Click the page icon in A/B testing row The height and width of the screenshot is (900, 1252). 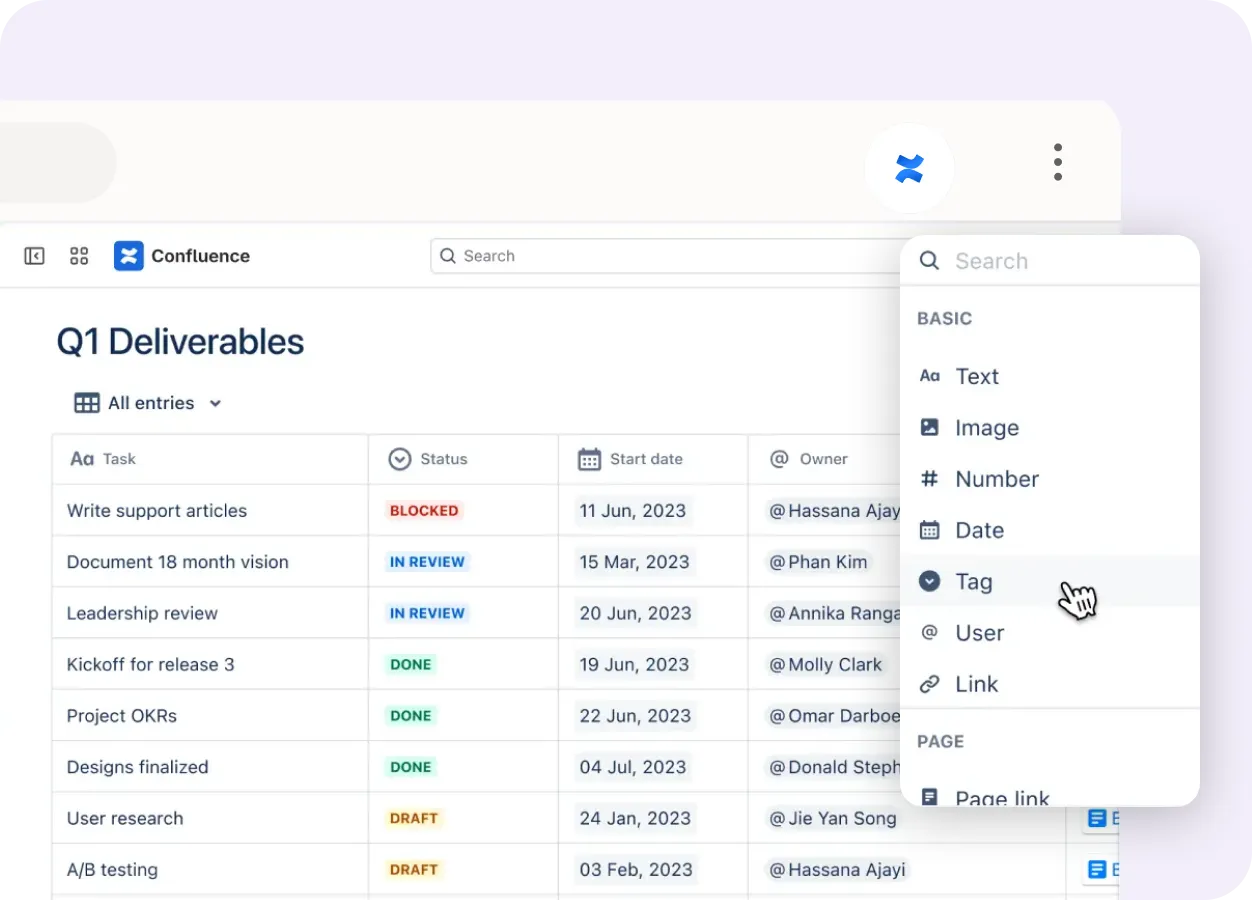pyautogui.click(x=1098, y=870)
